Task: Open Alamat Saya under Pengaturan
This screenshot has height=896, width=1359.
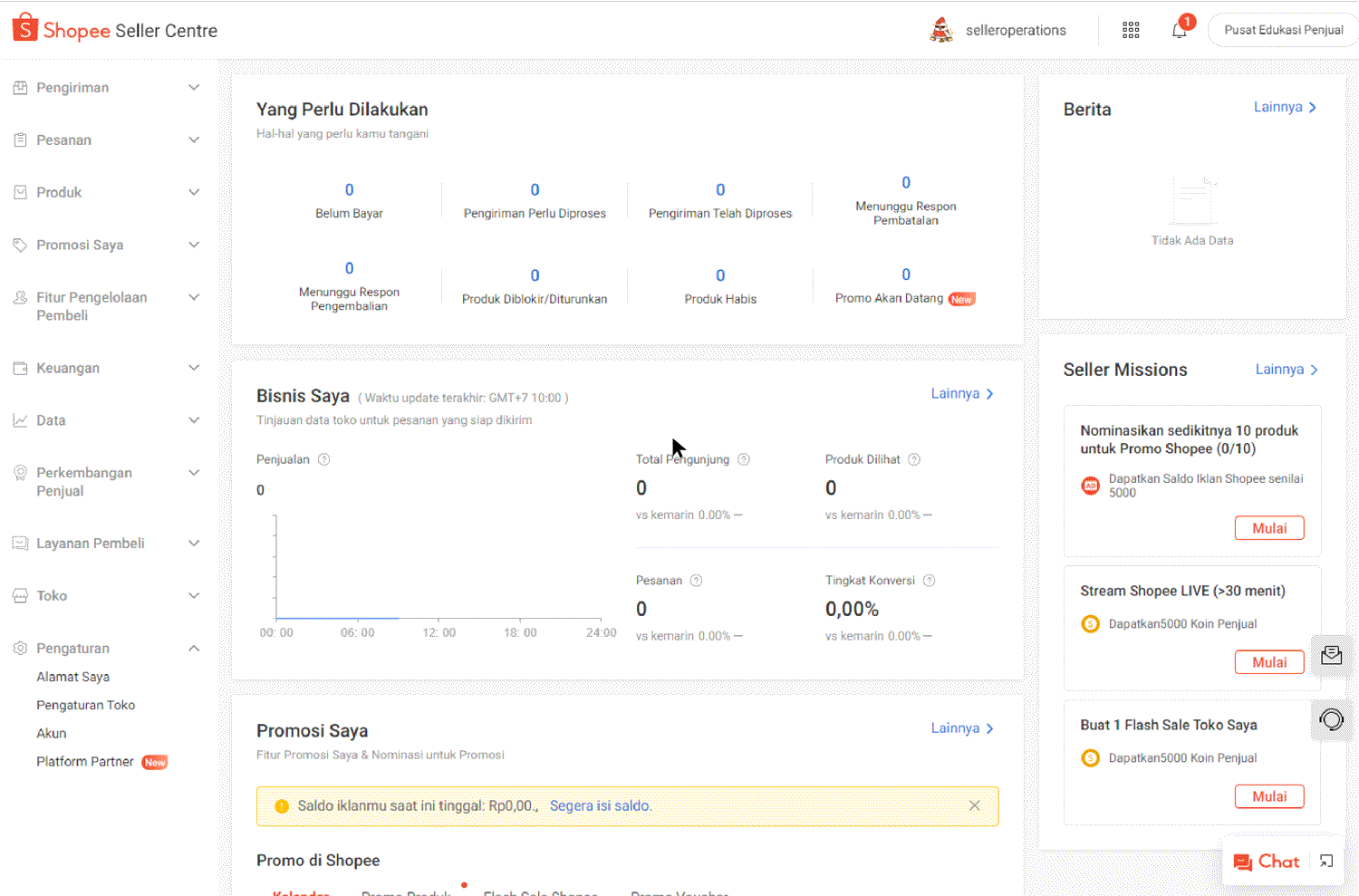Action: point(72,677)
